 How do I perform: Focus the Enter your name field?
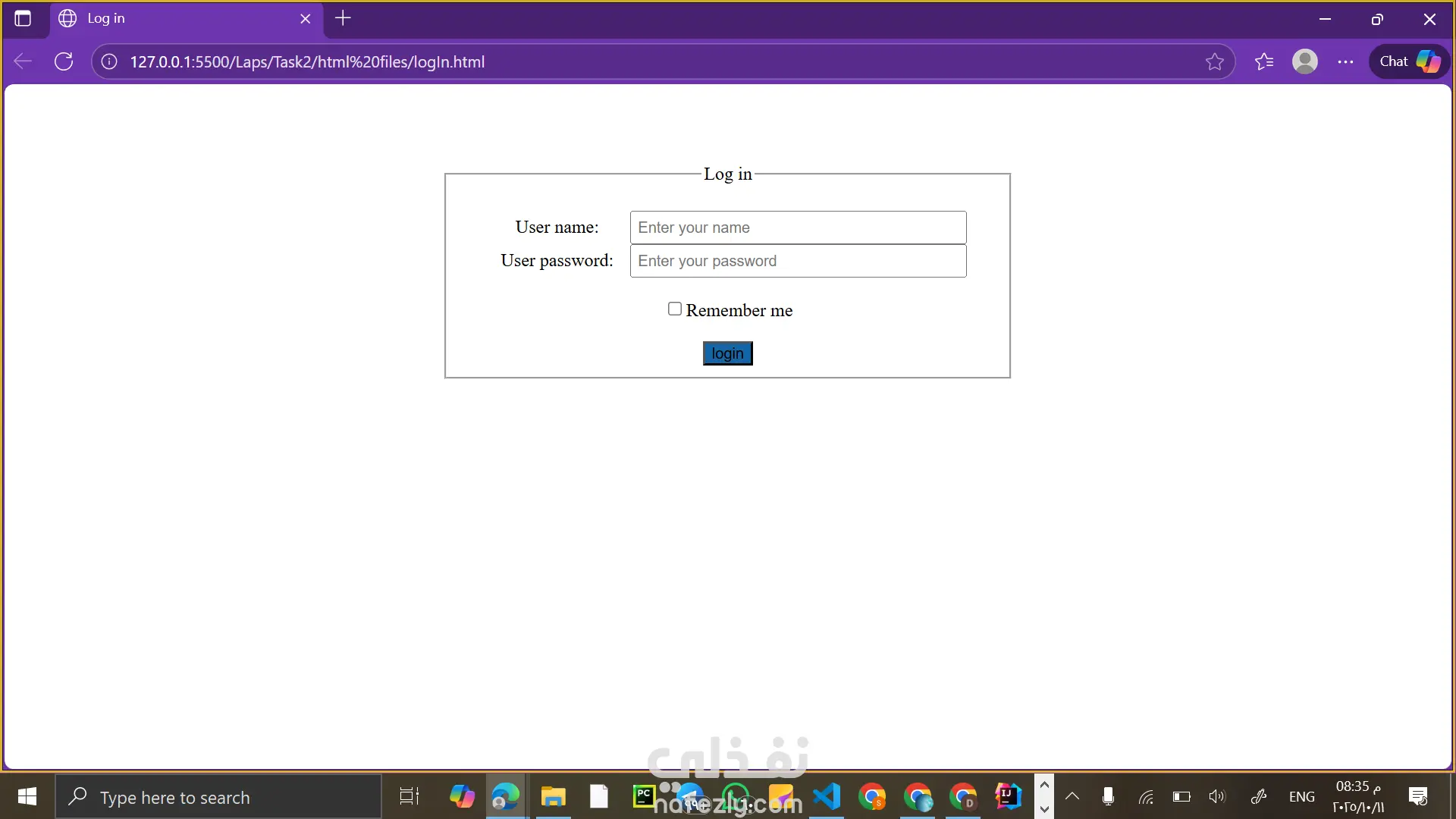click(798, 227)
